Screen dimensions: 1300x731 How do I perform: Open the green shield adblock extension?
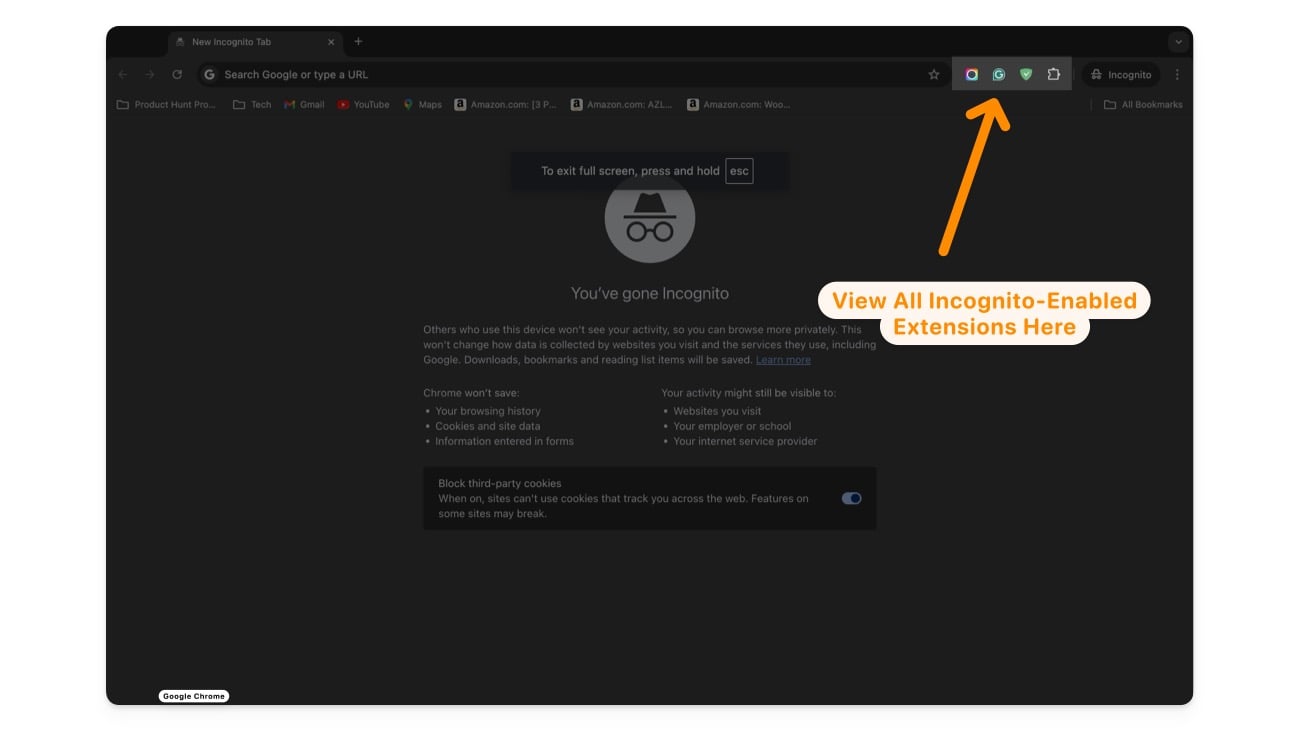click(1025, 75)
